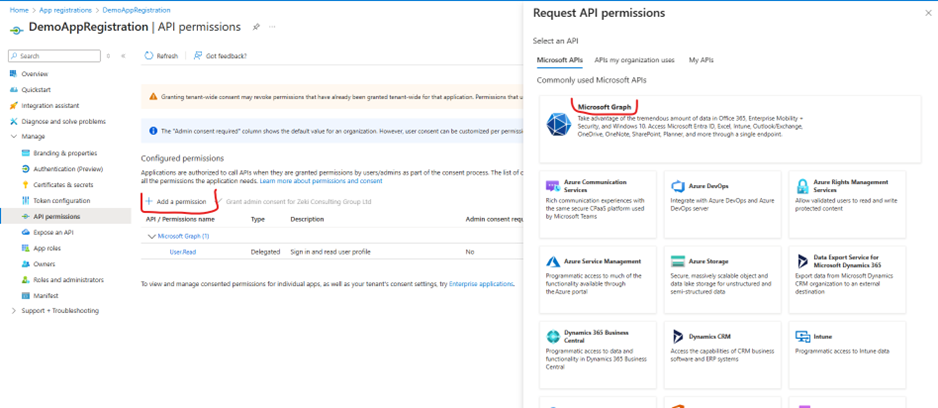The height and width of the screenshot is (408, 938).
Task: Select the Azure Rights Management Services icon
Action: (802, 187)
